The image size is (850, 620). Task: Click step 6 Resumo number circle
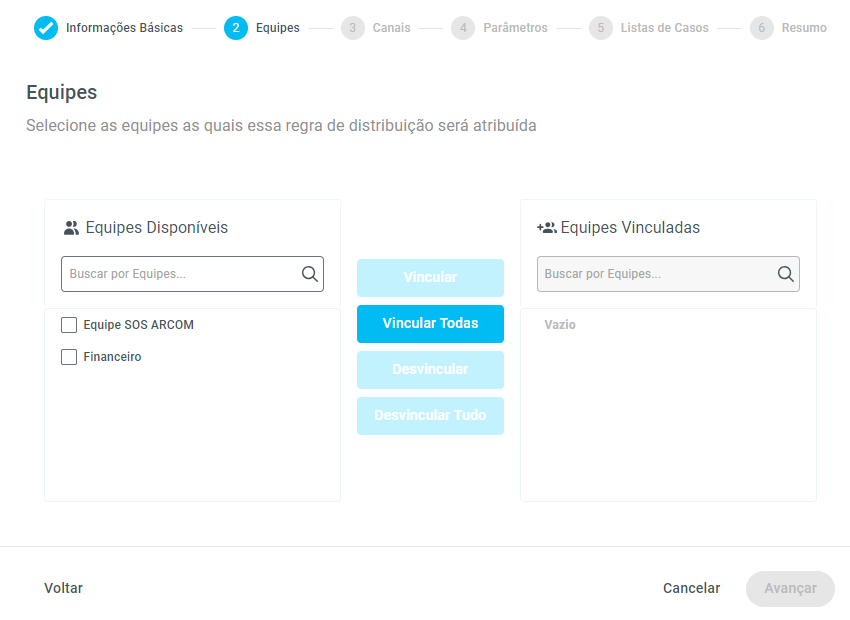pos(762,28)
